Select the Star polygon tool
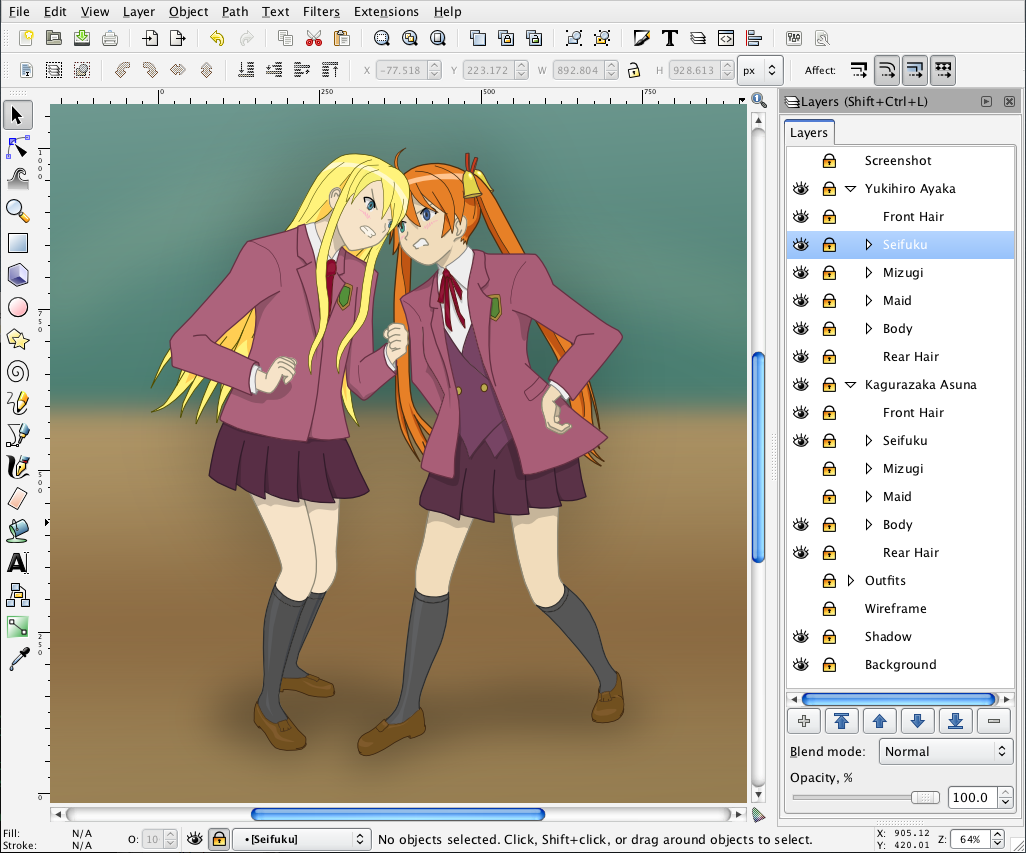This screenshot has height=853, width=1026. click(x=17, y=339)
